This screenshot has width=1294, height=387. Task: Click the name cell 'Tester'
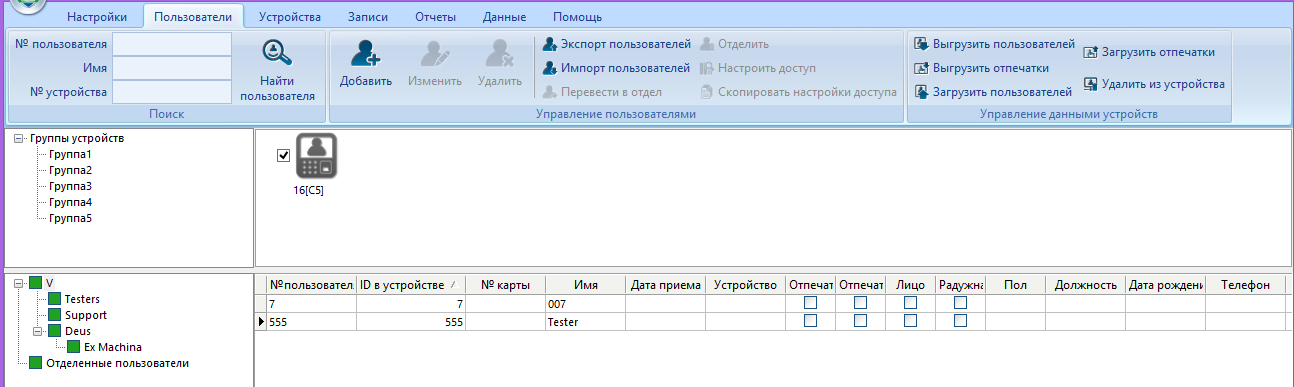[585, 321]
